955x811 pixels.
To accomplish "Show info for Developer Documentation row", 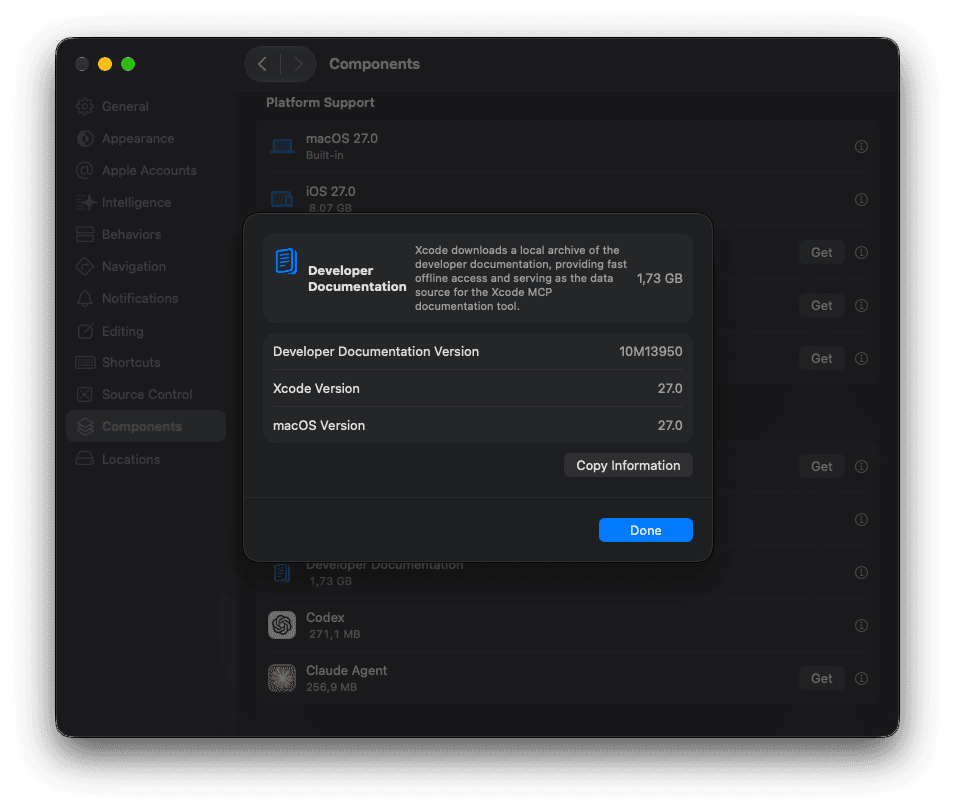I will (861, 572).
